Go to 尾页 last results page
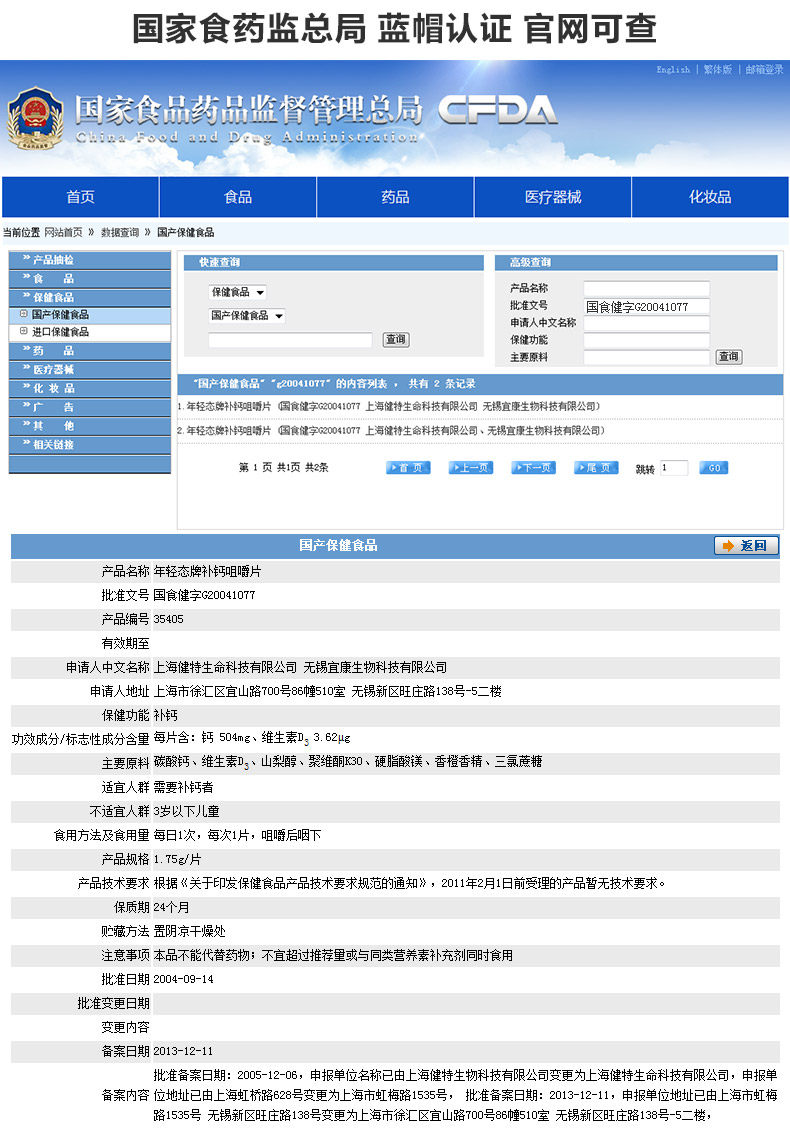Viewport: 790px width, 1135px height. click(596, 468)
